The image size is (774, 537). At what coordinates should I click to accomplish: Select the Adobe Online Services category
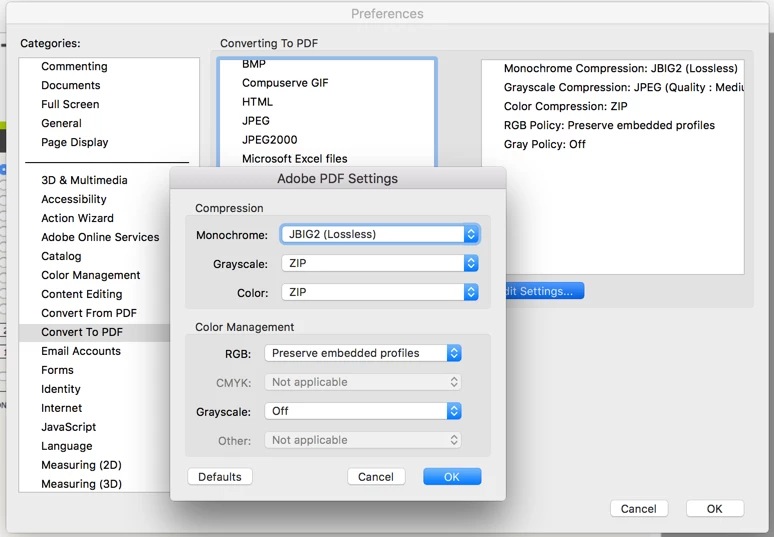(100, 237)
